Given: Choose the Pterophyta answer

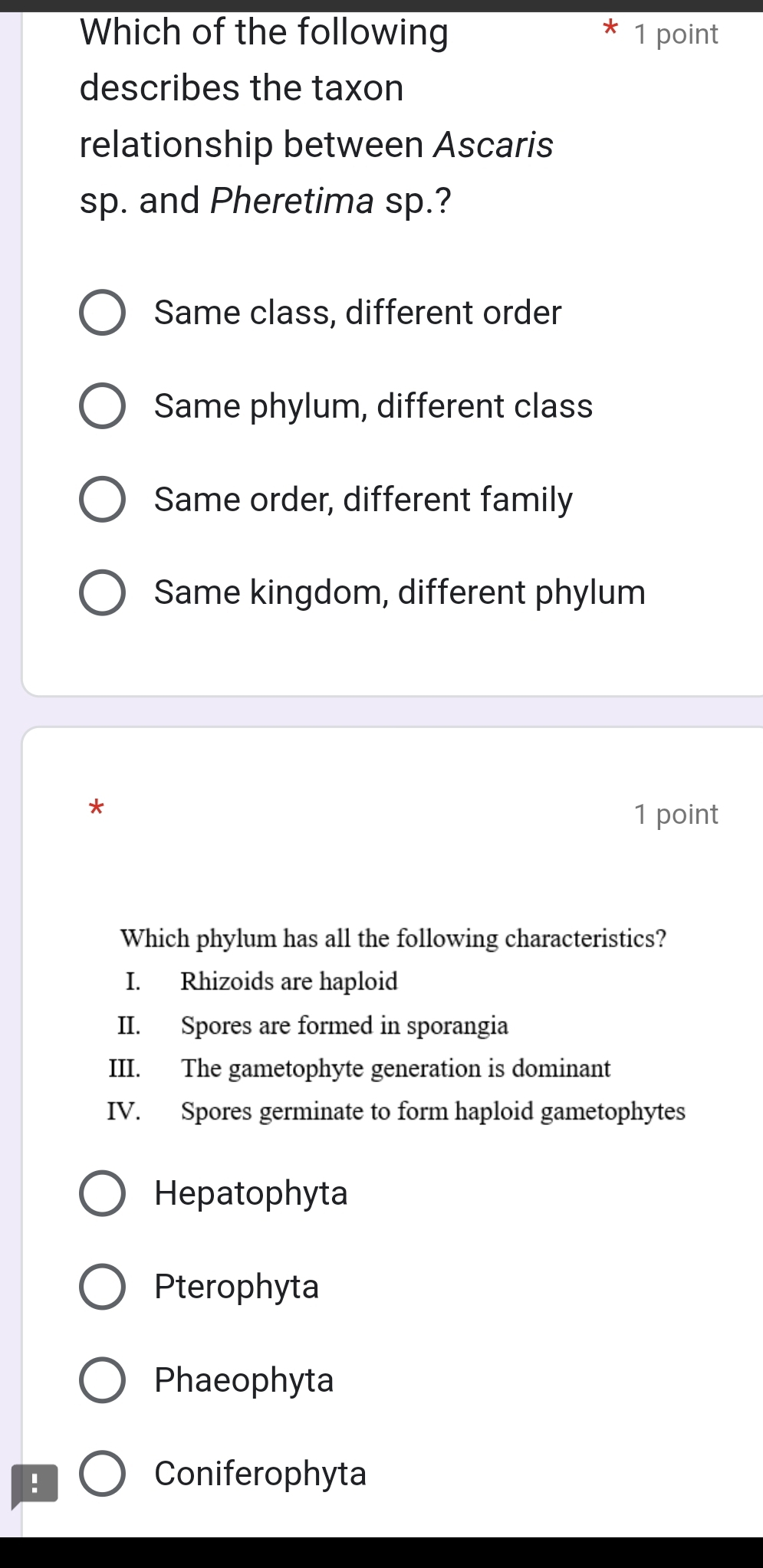Looking at the screenshot, I should pyautogui.click(x=236, y=1287).
